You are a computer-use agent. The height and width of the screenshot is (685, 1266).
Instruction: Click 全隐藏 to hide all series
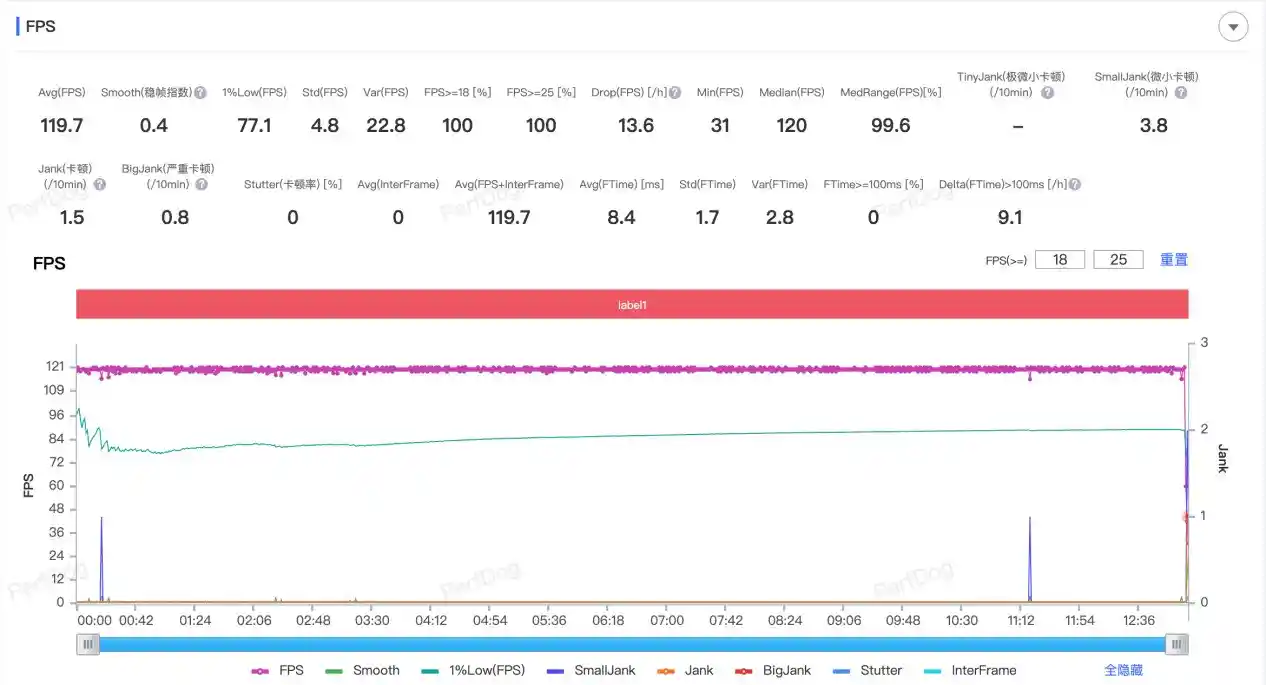point(1123,671)
